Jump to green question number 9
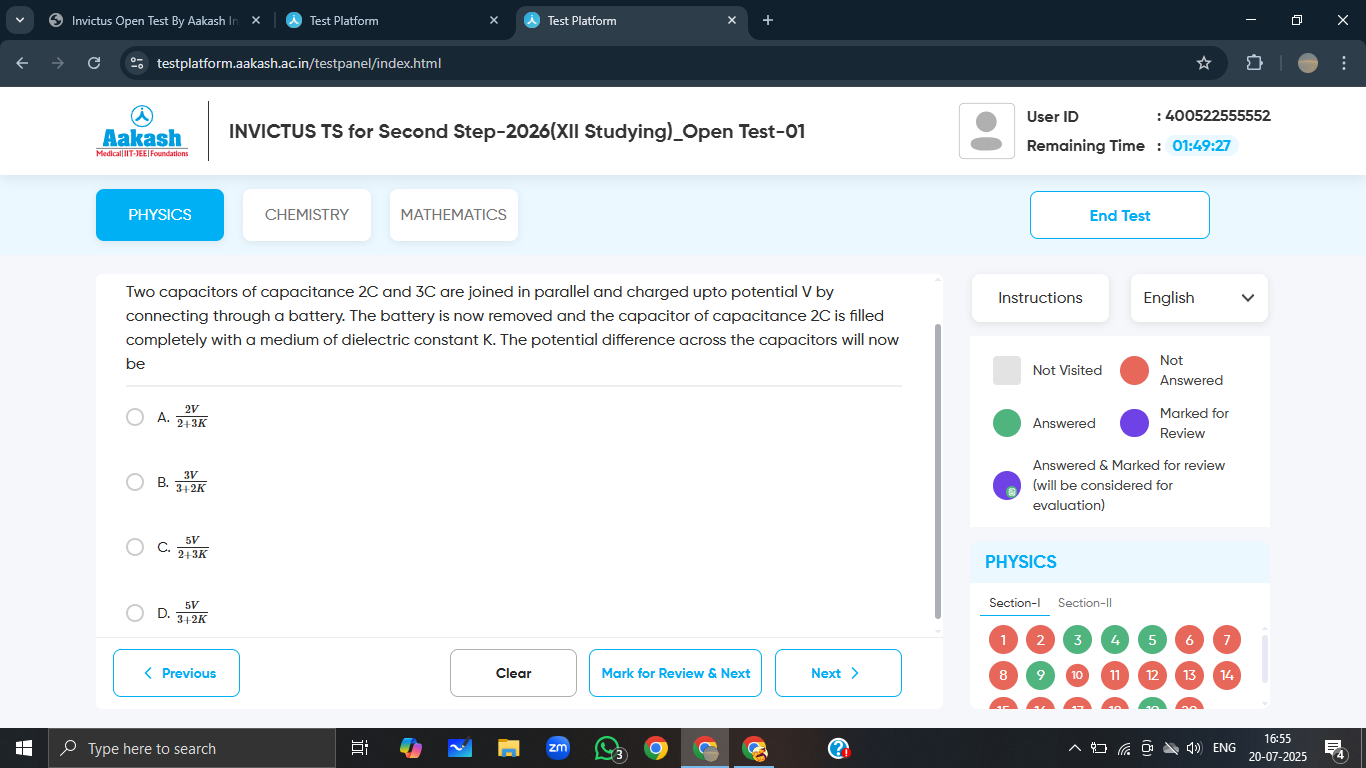 [x=1040, y=675]
